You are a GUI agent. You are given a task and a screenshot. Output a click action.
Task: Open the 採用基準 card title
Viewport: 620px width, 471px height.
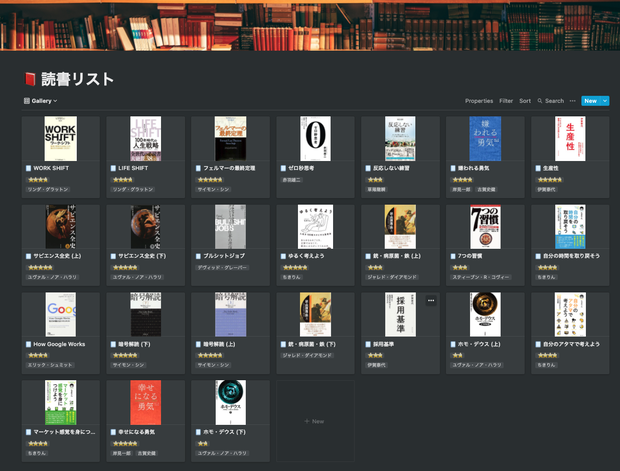[383, 344]
